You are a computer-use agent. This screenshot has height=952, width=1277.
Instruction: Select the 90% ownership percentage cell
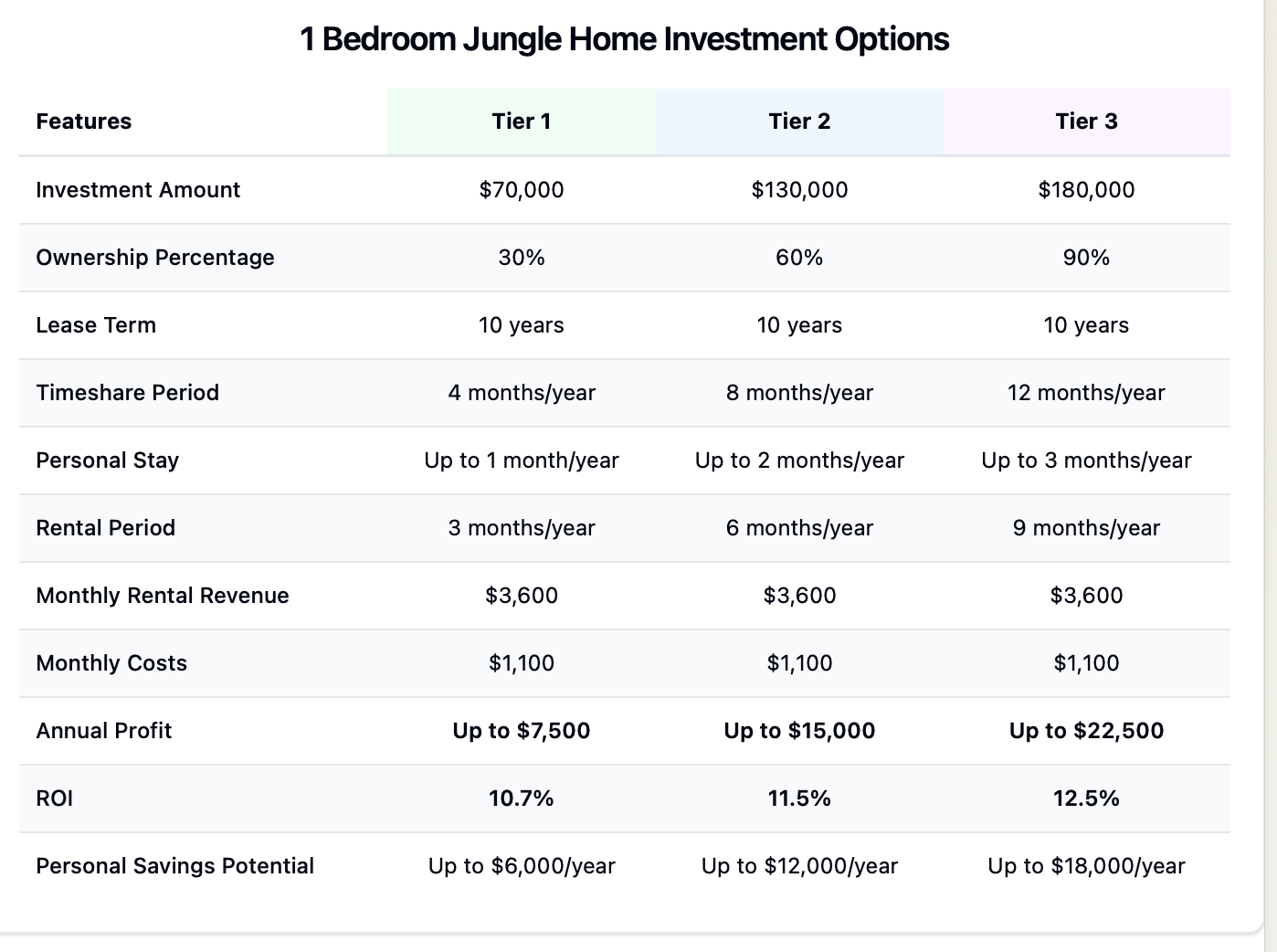1086,258
